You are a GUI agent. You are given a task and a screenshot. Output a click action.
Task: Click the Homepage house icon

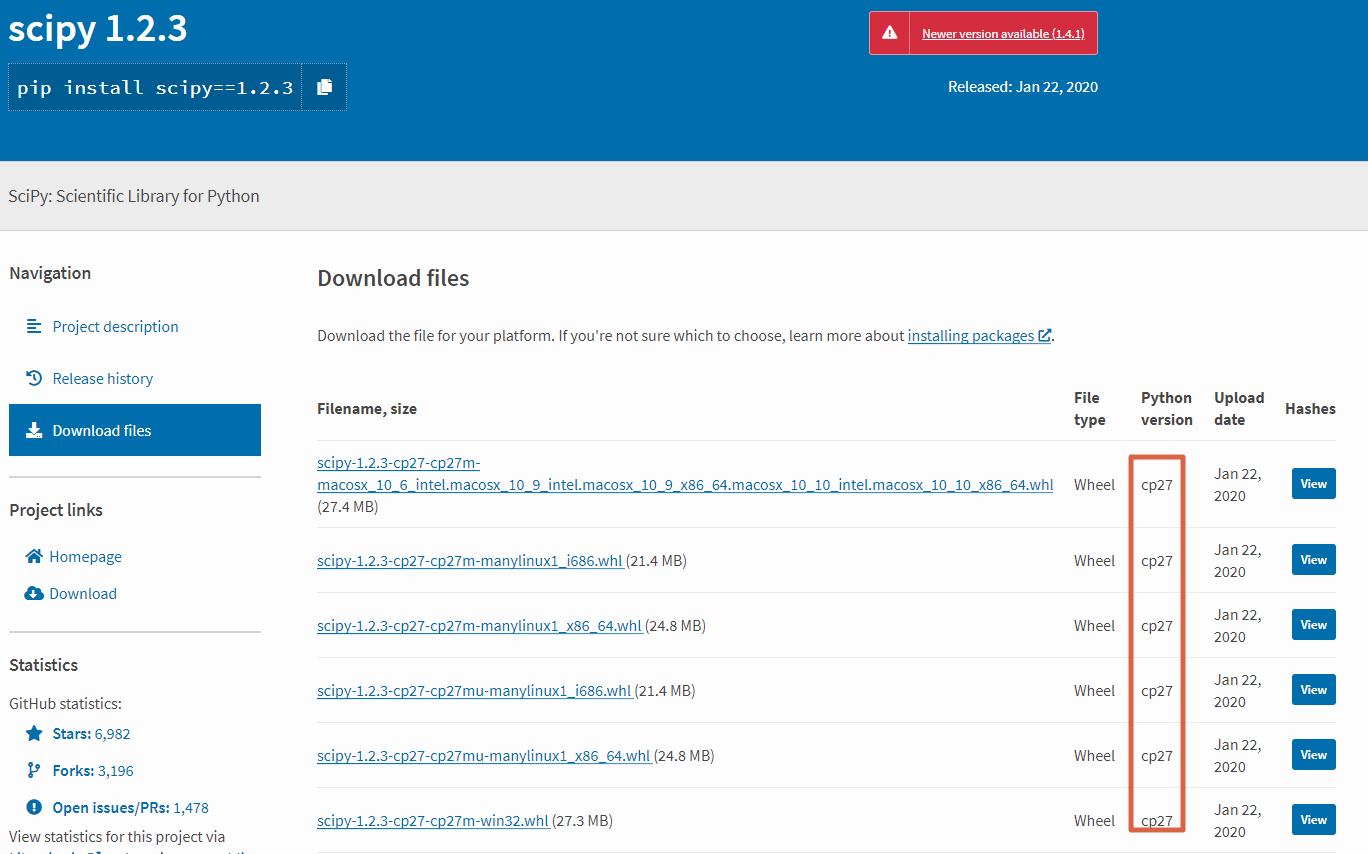tap(34, 556)
